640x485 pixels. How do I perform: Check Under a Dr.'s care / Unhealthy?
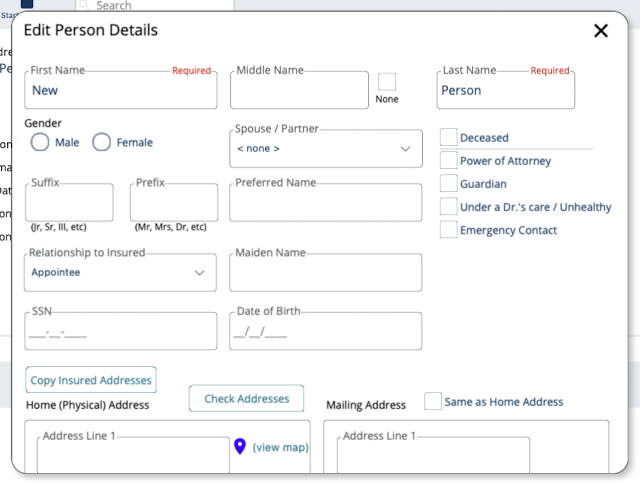point(449,206)
